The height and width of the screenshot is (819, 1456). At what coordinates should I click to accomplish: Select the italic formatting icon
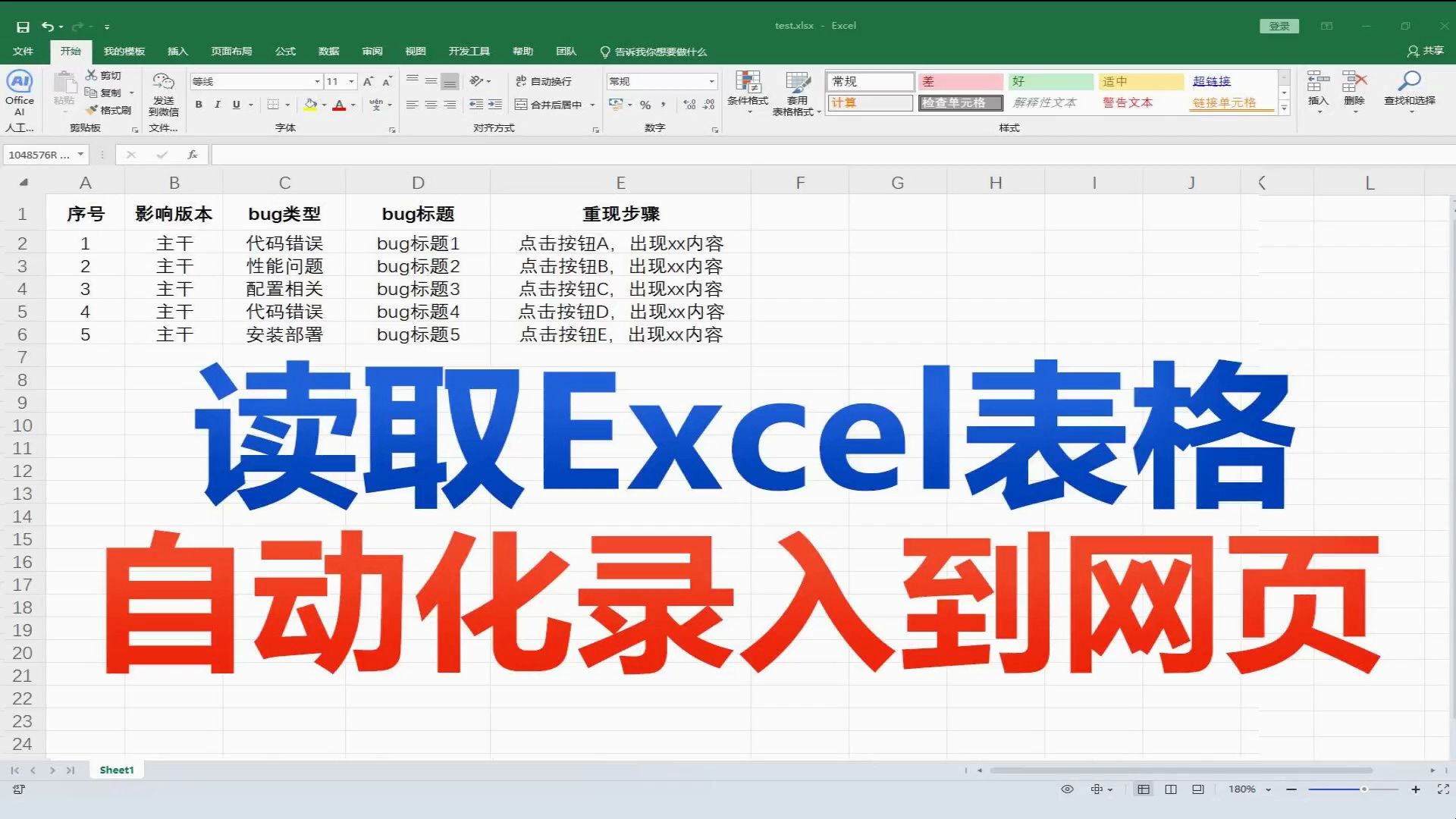(x=218, y=105)
